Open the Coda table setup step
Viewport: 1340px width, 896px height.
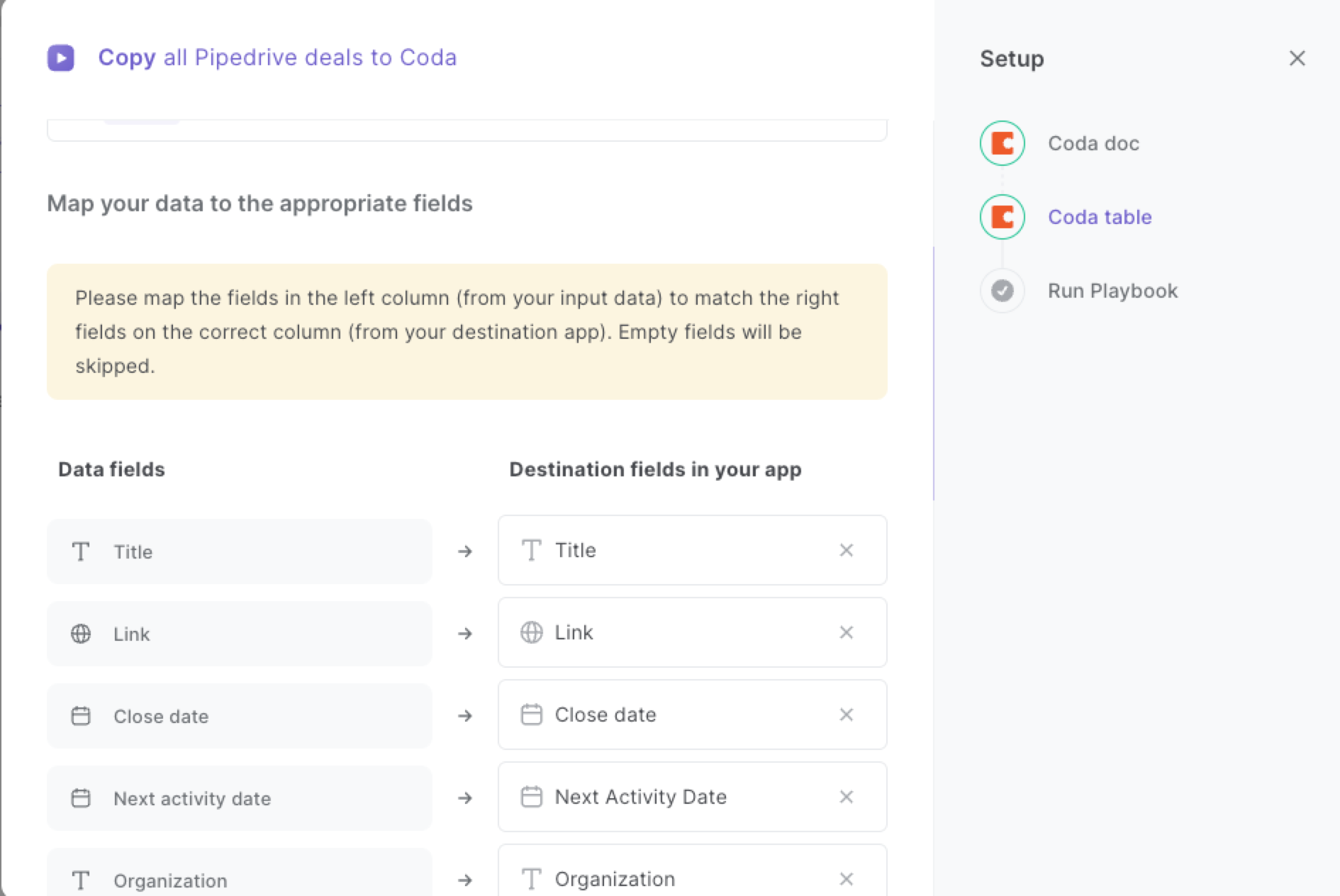(x=1100, y=217)
